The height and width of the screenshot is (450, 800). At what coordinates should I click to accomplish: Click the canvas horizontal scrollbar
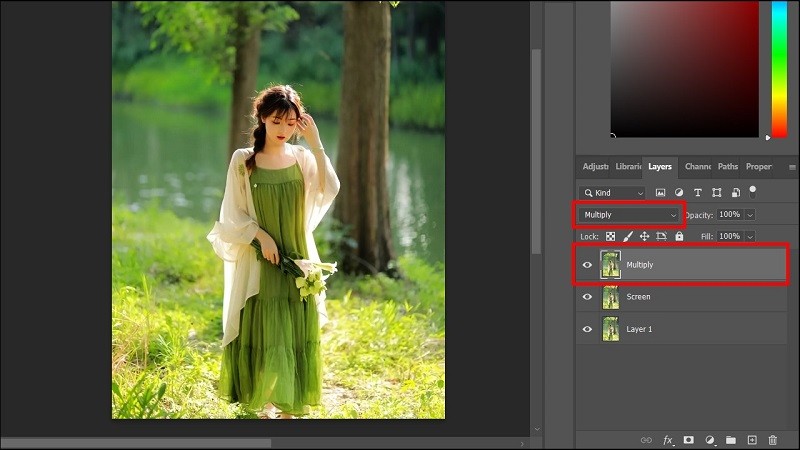tap(136, 443)
